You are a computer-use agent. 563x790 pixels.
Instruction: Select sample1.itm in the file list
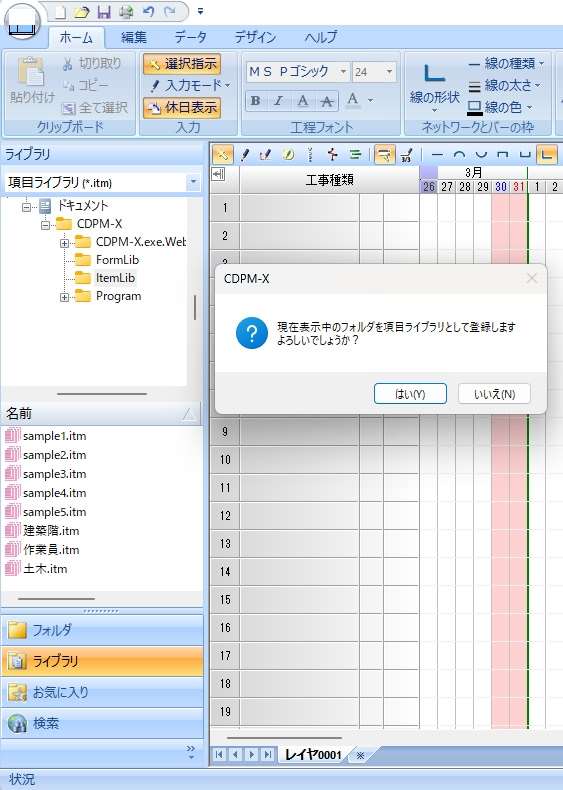(54, 436)
